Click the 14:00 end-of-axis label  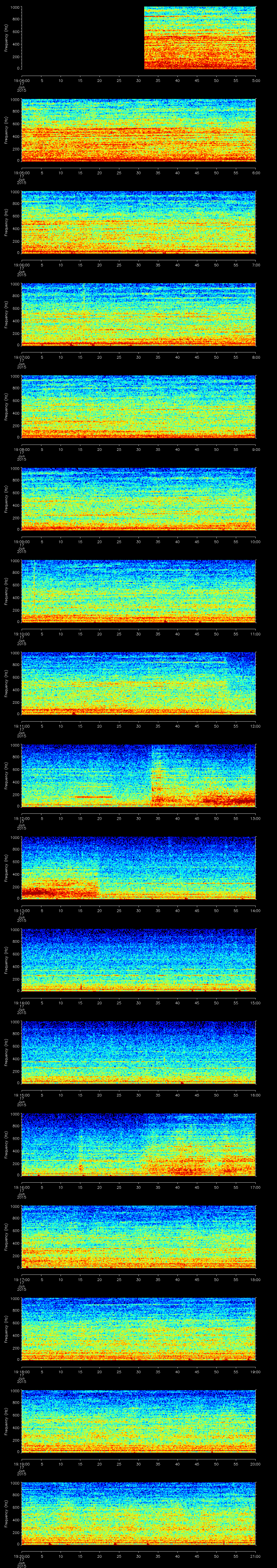pyautogui.click(x=255, y=910)
